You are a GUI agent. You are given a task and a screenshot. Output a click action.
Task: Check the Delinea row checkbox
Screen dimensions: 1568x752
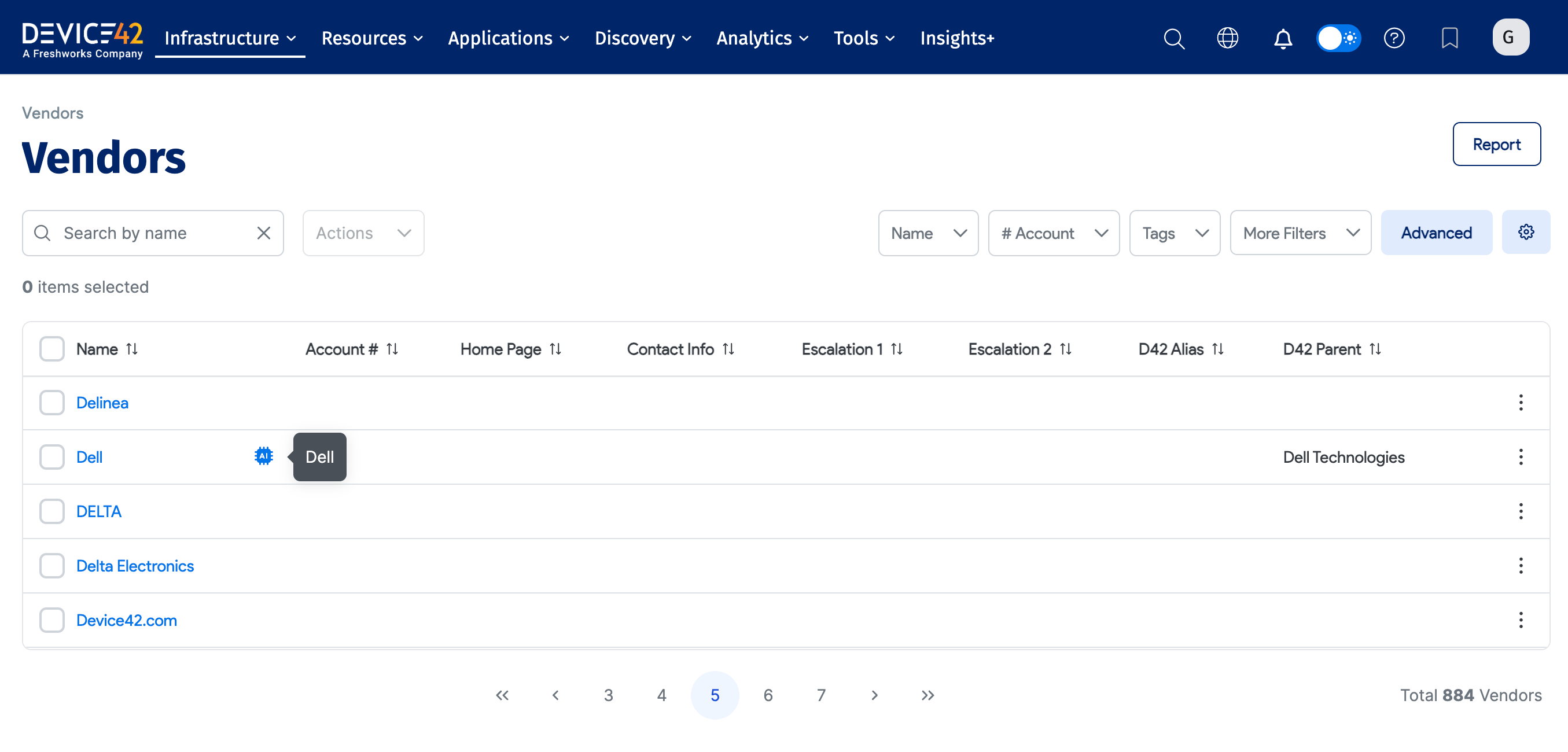pyautogui.click(x=51, y=402)
